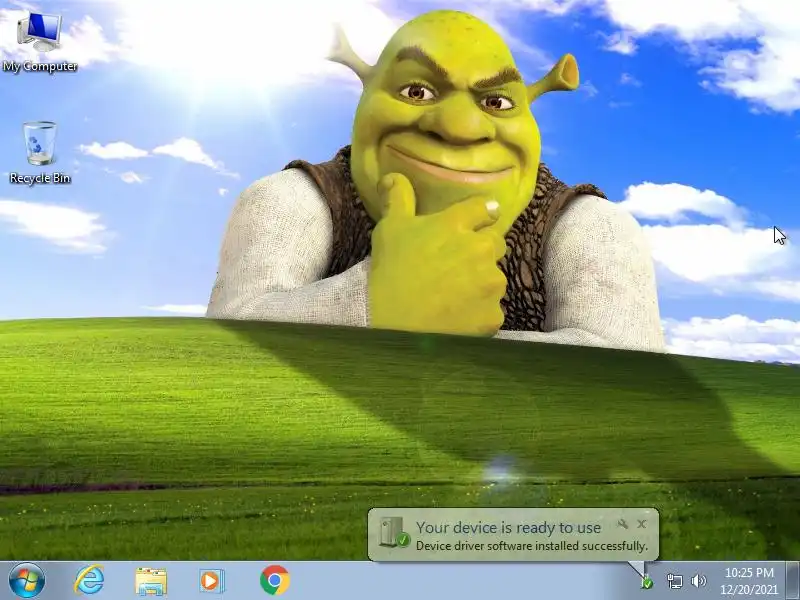Click 'Device driver software installed successfully' text
800x600 pixels.
coord(532,546)
